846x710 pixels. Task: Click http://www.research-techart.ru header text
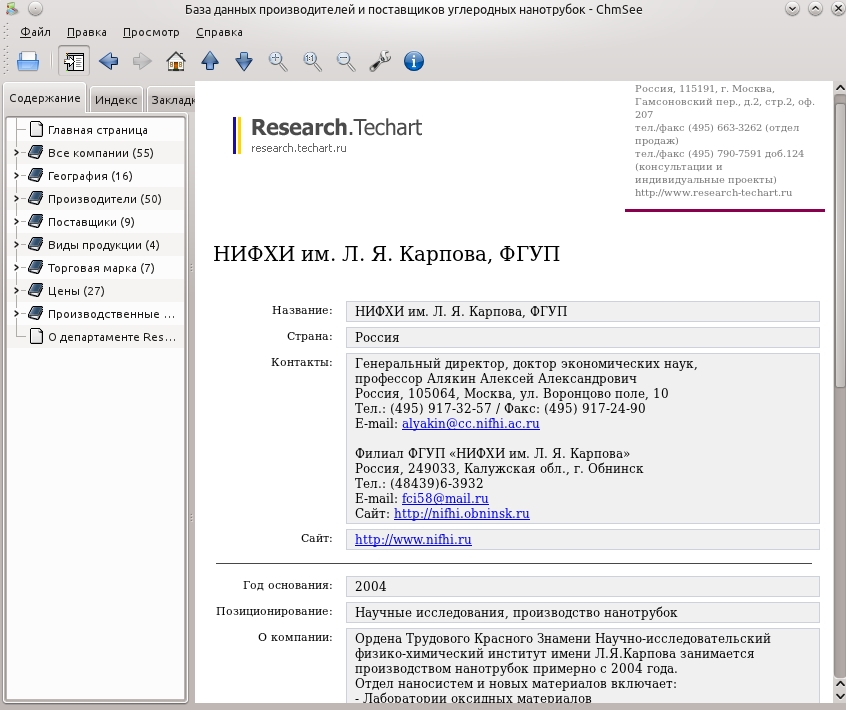pos(713,193)
